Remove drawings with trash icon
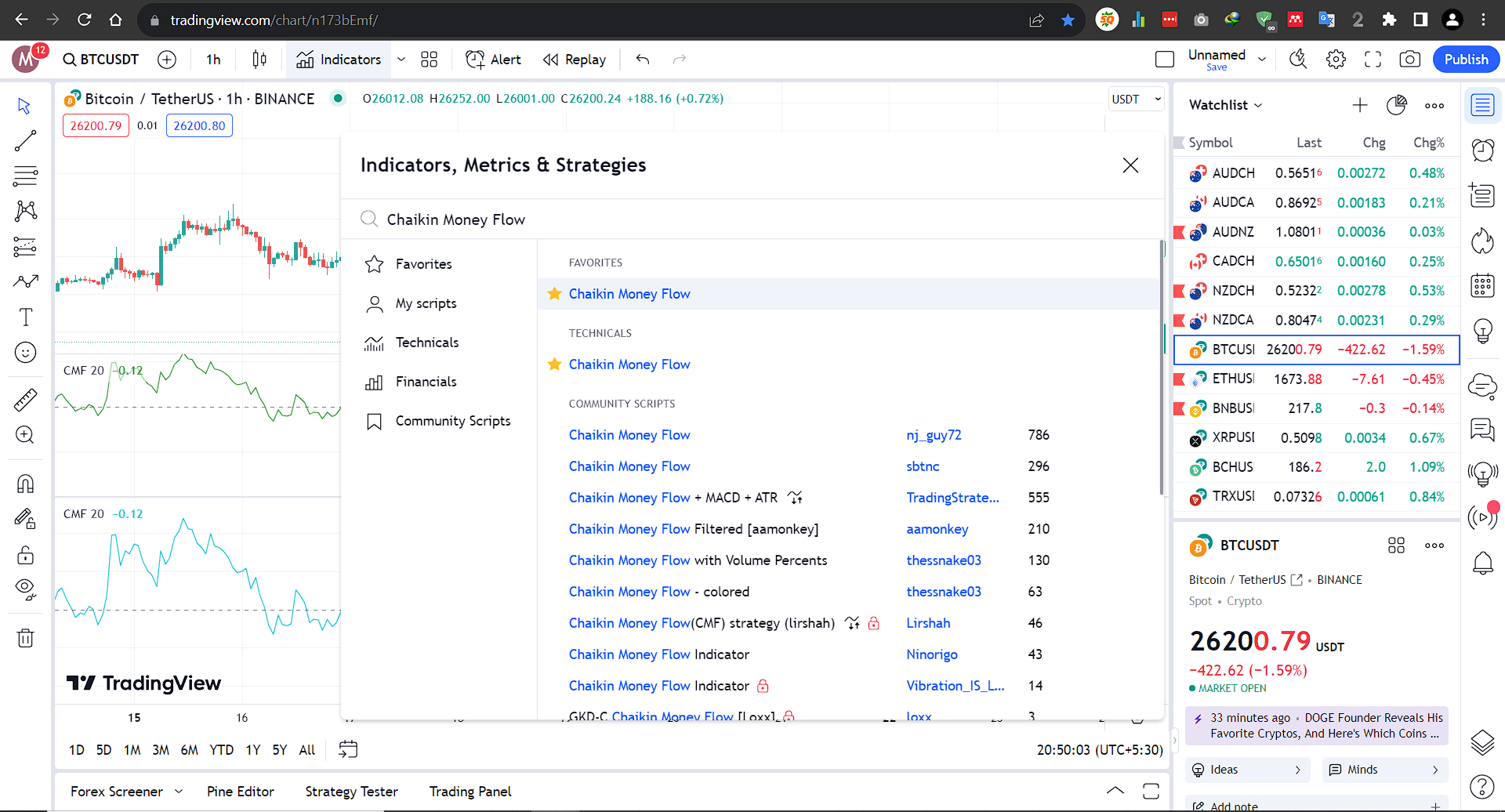 25,638
